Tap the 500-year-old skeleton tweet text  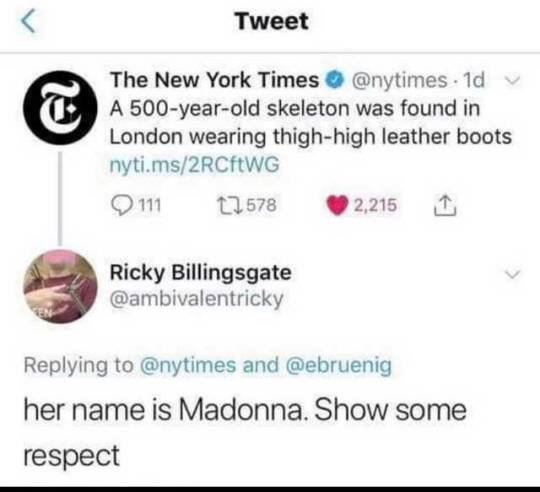pyautogui.click(x=311, y=122)
